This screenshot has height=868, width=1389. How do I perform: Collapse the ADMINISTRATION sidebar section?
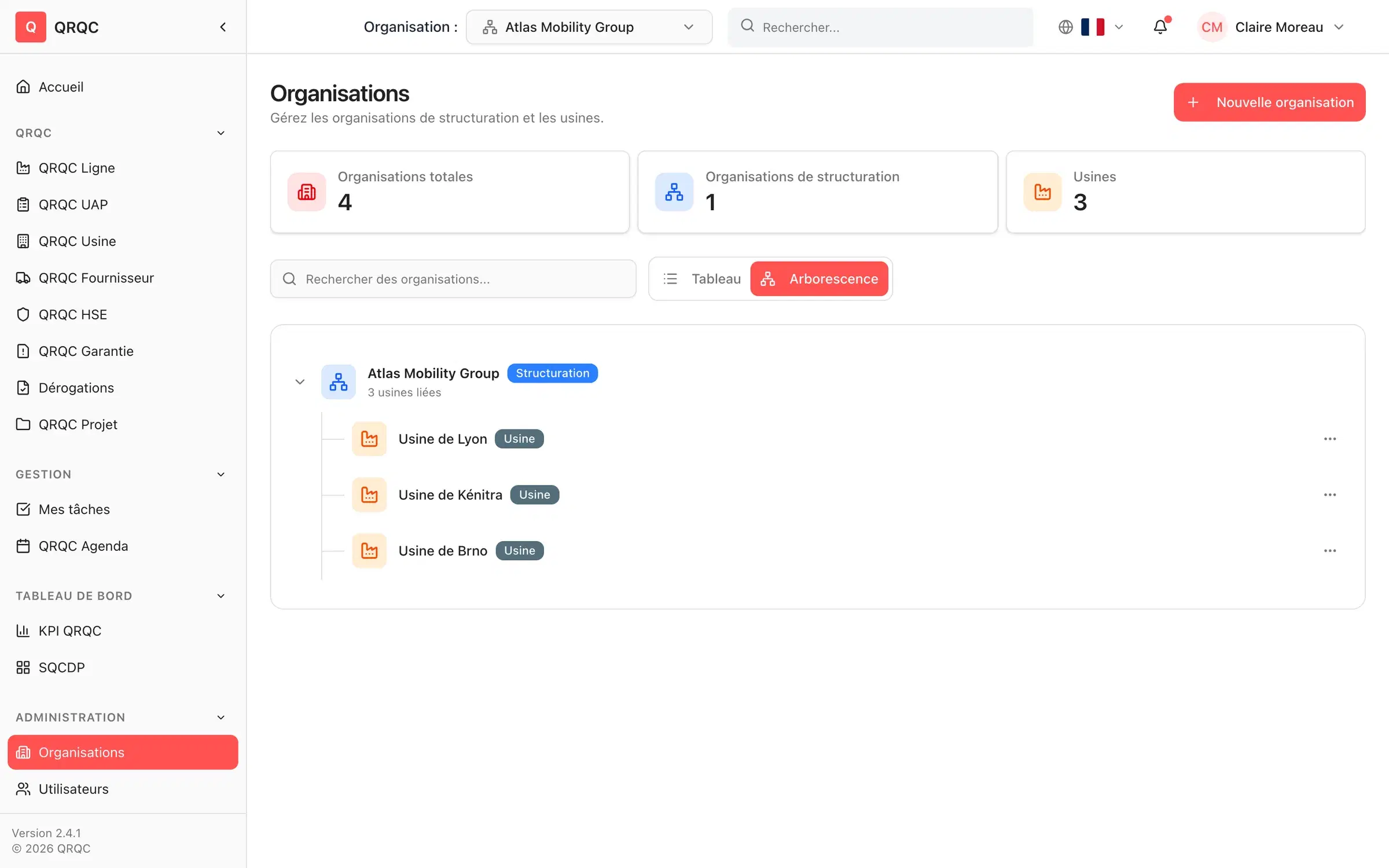click(221, 718)
